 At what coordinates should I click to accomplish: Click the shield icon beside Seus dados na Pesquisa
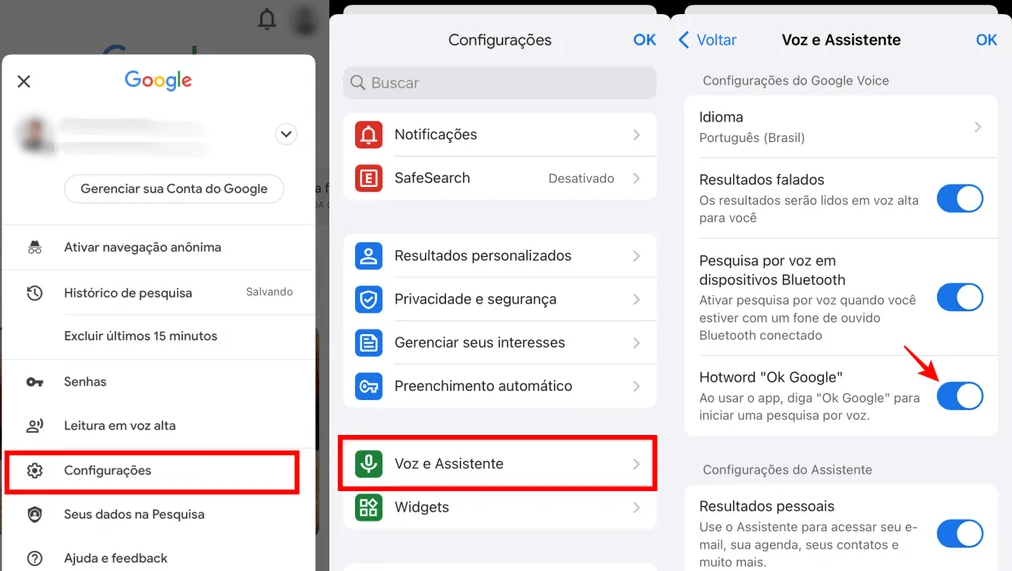point(35,514)
